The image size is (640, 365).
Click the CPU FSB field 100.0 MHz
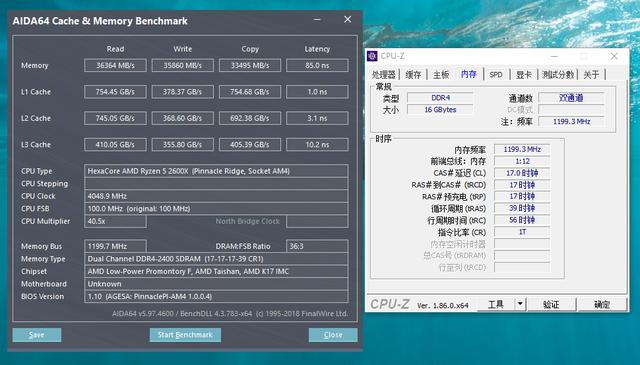216,209
